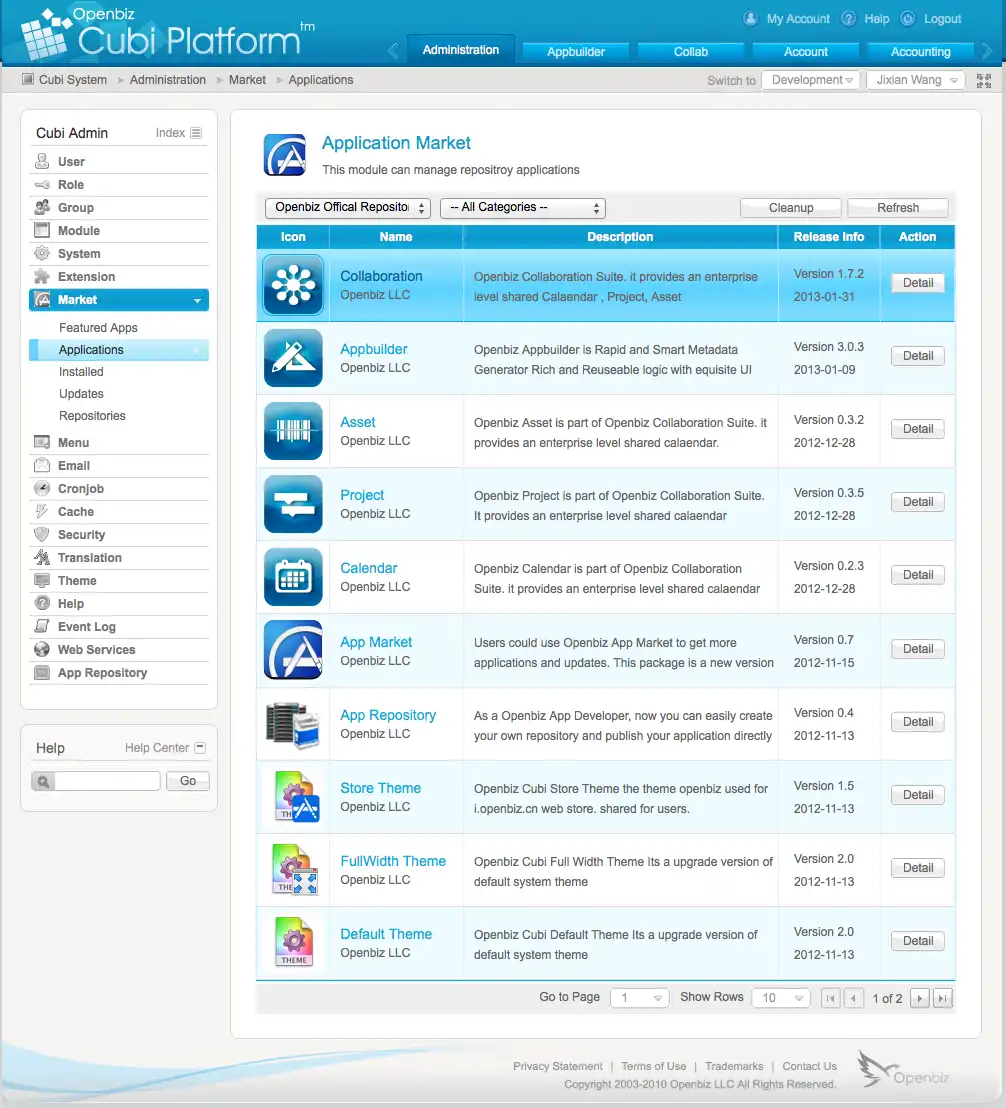
Task: Click the App Repository name link
Action: (388, 715)
